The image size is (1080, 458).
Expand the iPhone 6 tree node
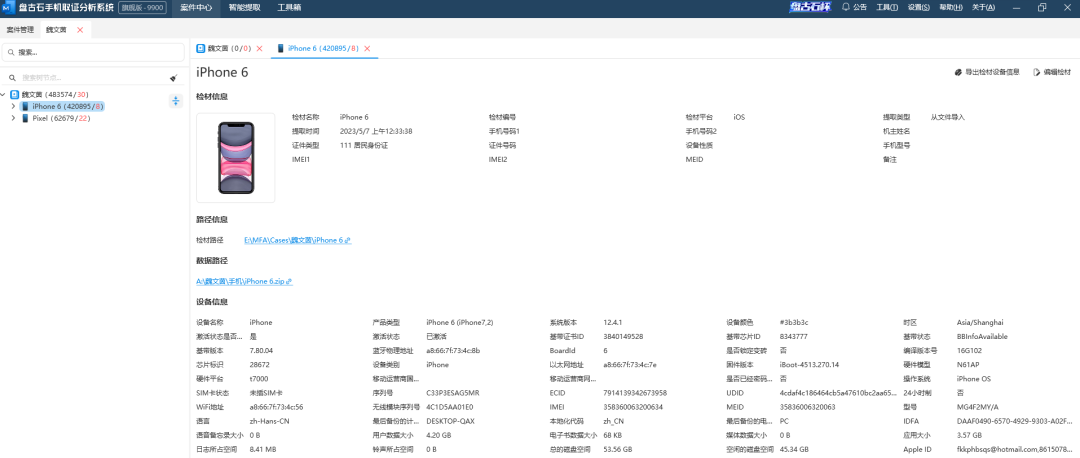[x=13, y=106]
